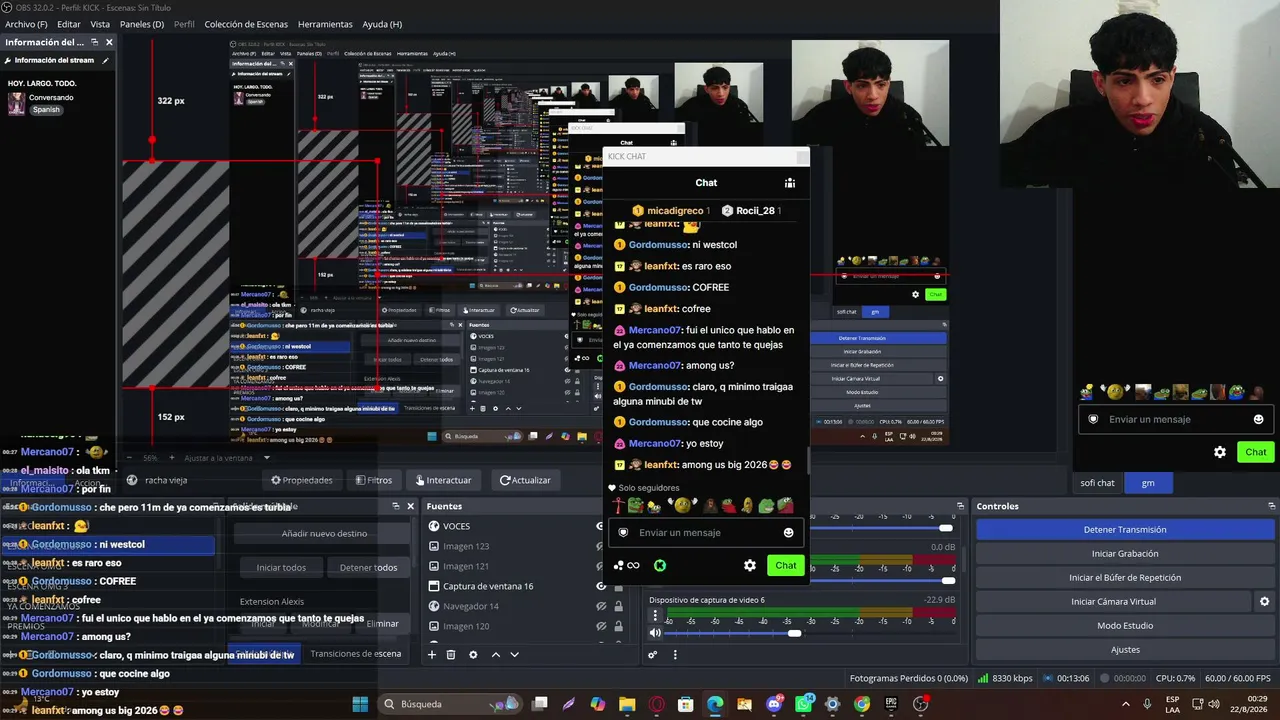Open the Herramientas menu

pyautogui.click(x=325, y=24)
